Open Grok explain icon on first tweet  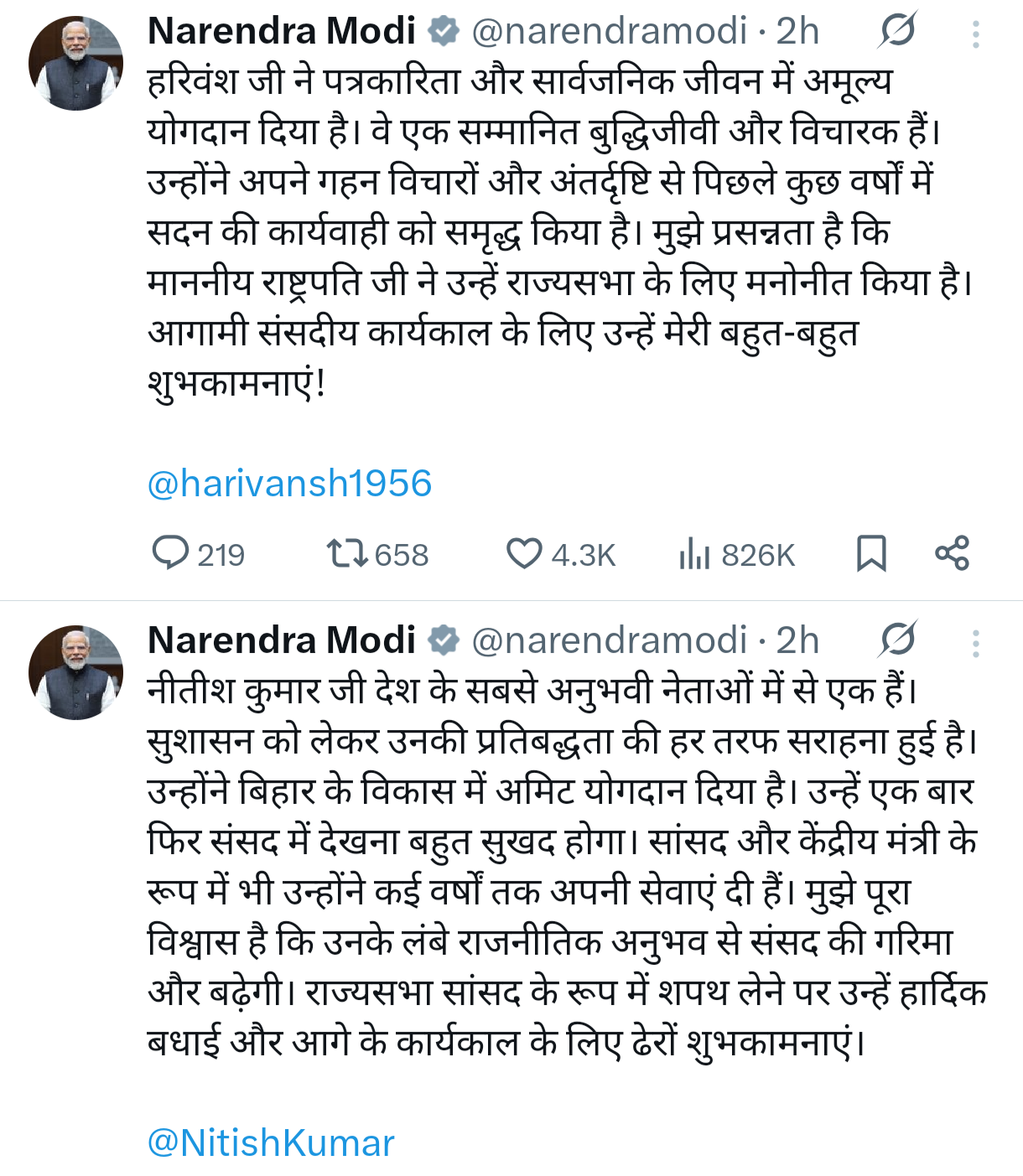[897, 32]
